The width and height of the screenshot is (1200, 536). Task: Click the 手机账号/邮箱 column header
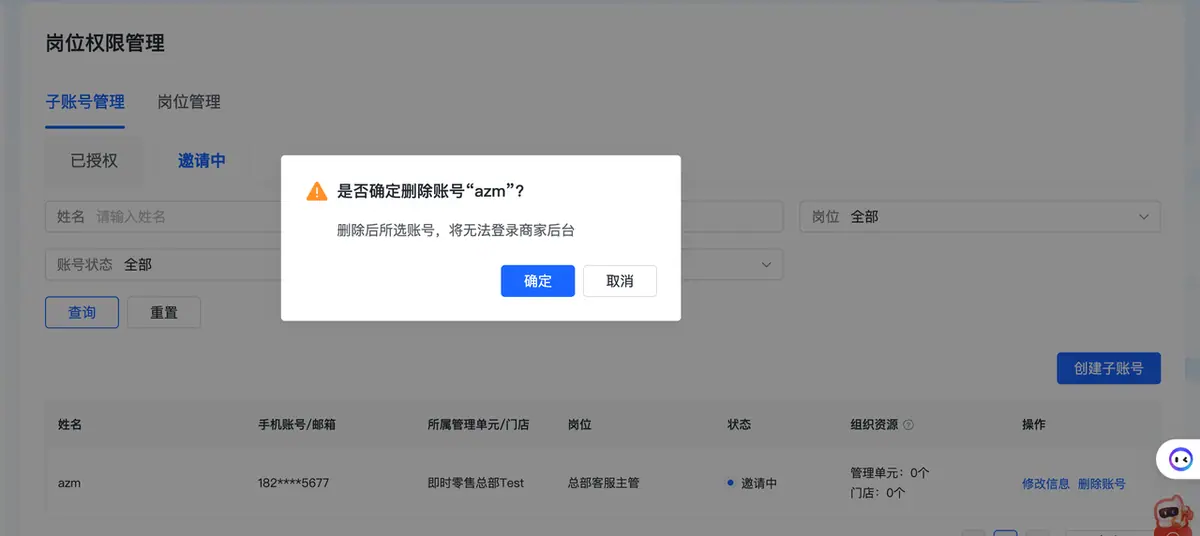[297, 424]
